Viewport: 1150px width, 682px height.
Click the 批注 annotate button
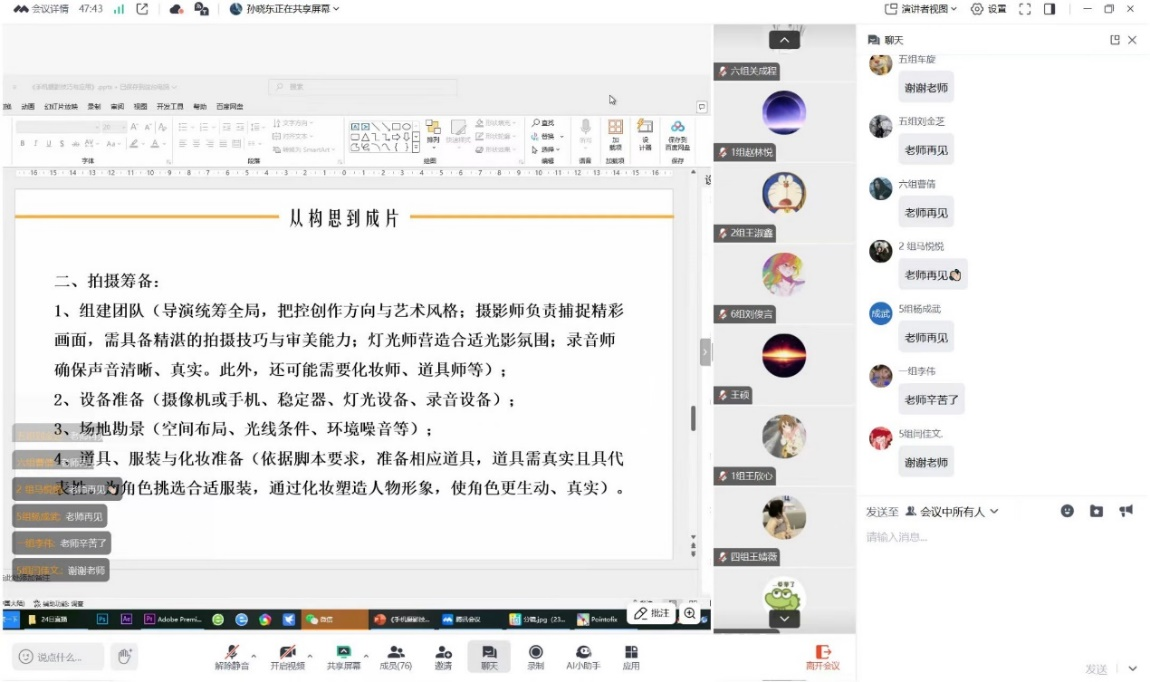coord(652,614)
